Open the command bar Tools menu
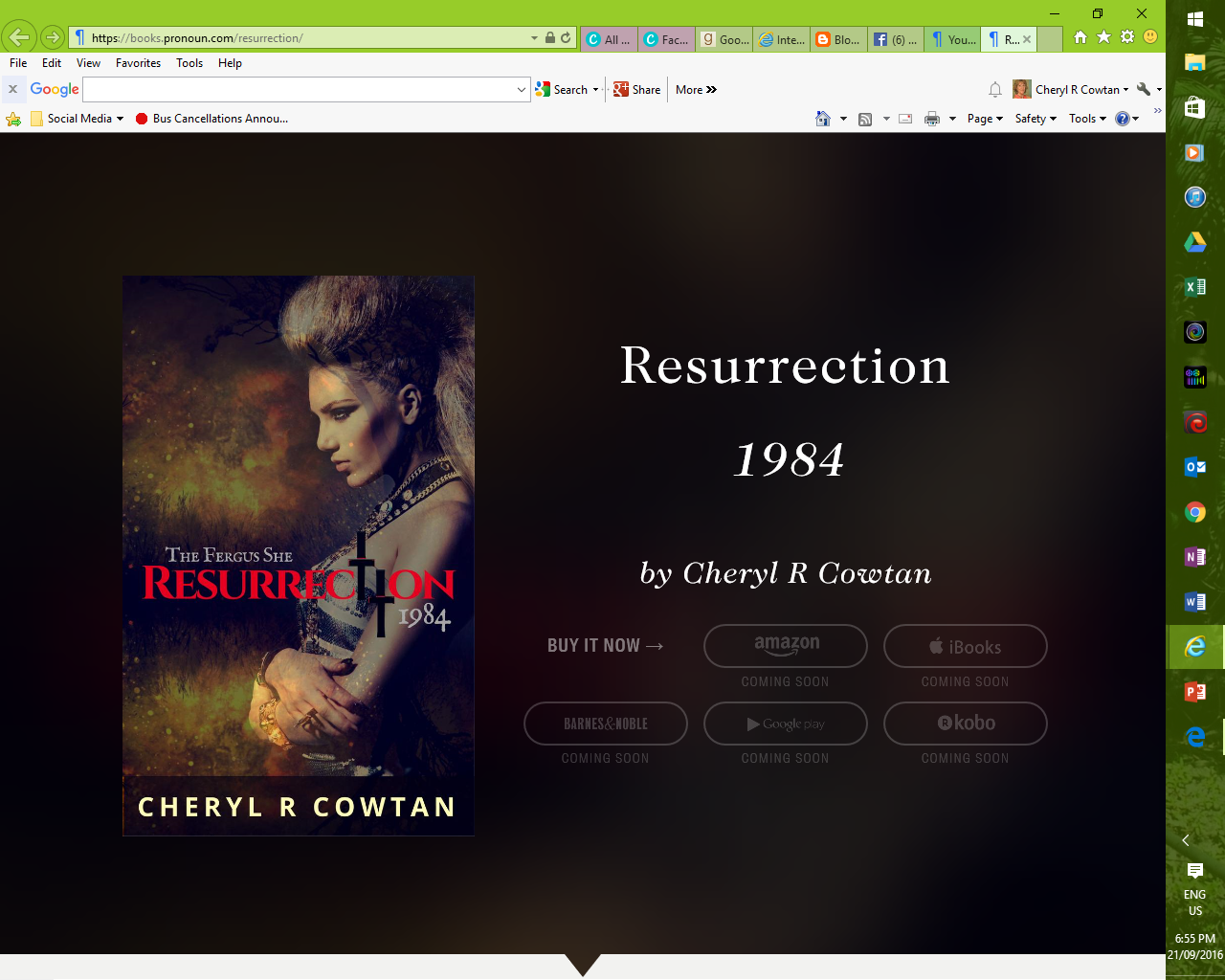 [1087, 119]
